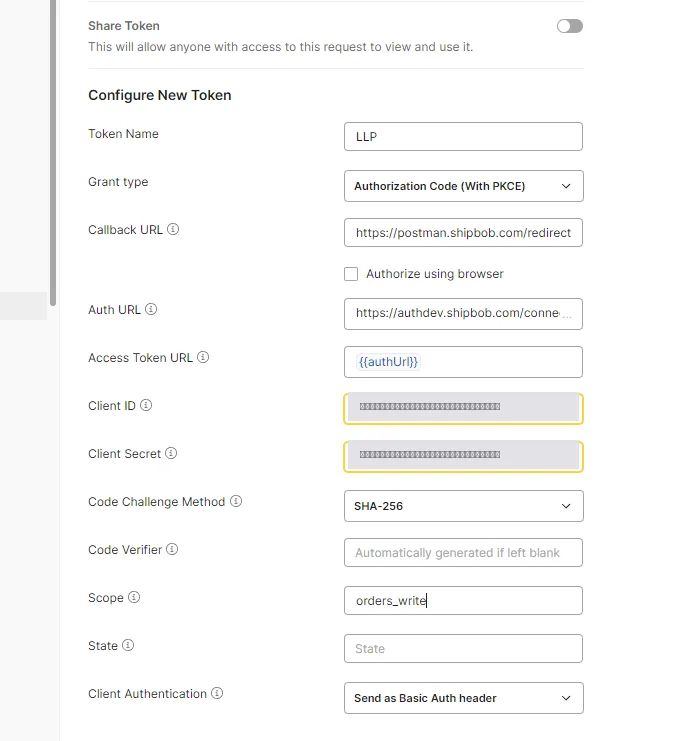This screenshot has height=741, width=700.
Task: Click the Access Token URL field
Action: pyautogui.click(x=463, y=362)
